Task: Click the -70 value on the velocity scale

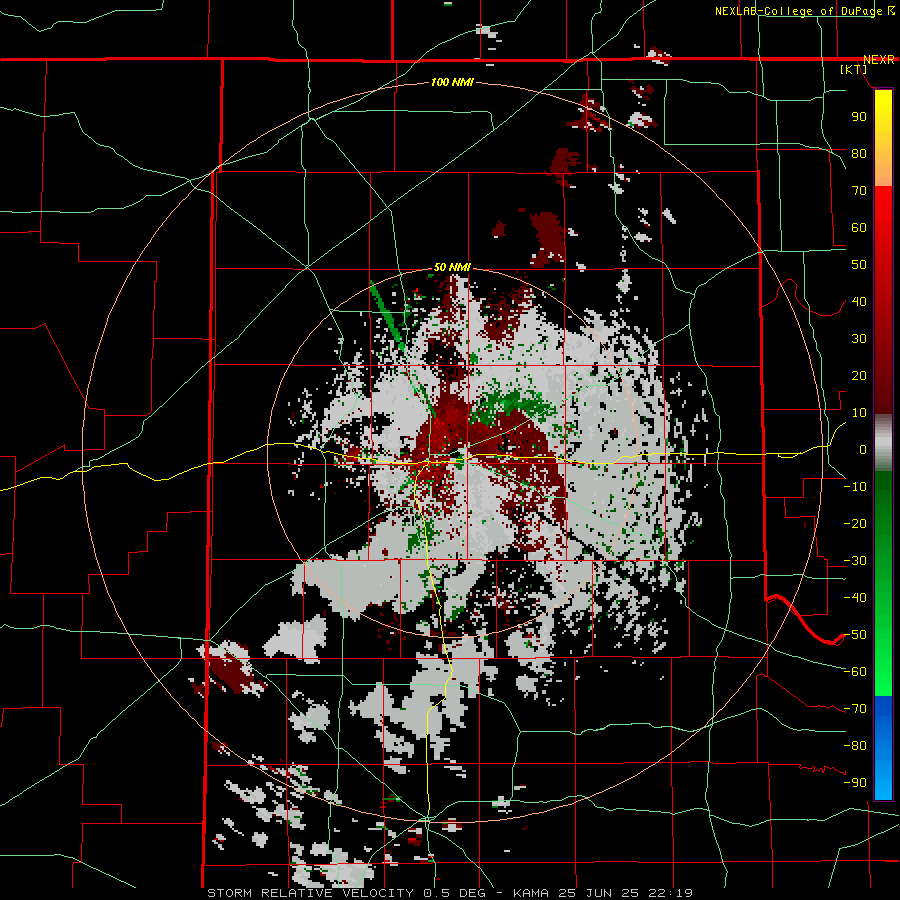Action: 855,708
